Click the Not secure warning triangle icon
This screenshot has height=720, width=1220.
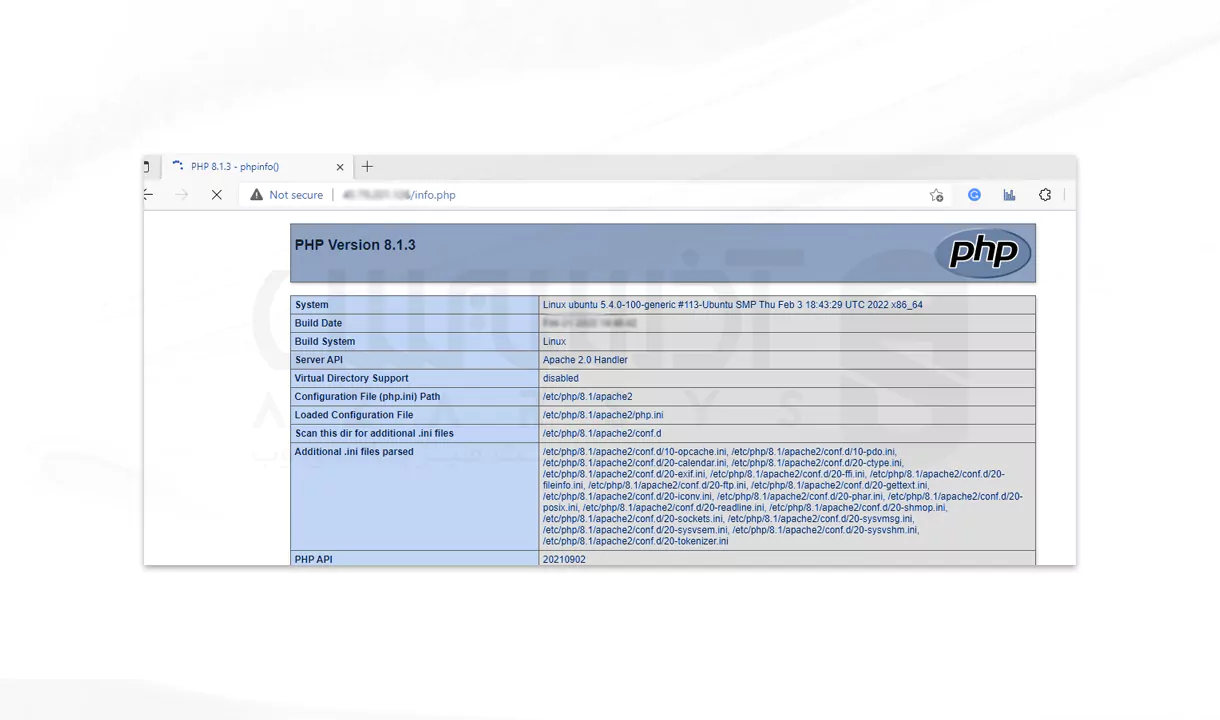(257, 195)
